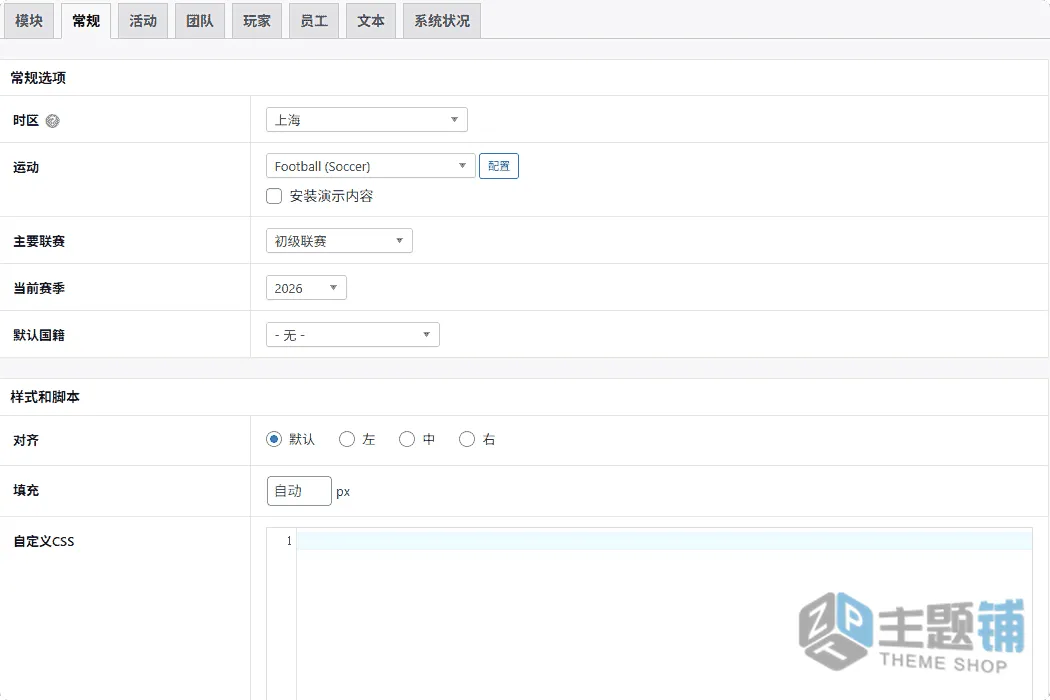Select the 默认 alignment radio button
The height and width of the screenshot is (700, 1050).
274,439
